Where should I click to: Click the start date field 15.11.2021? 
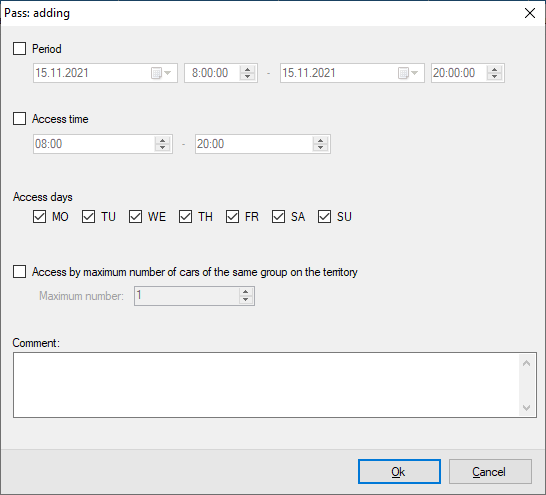tap(92, 73)
